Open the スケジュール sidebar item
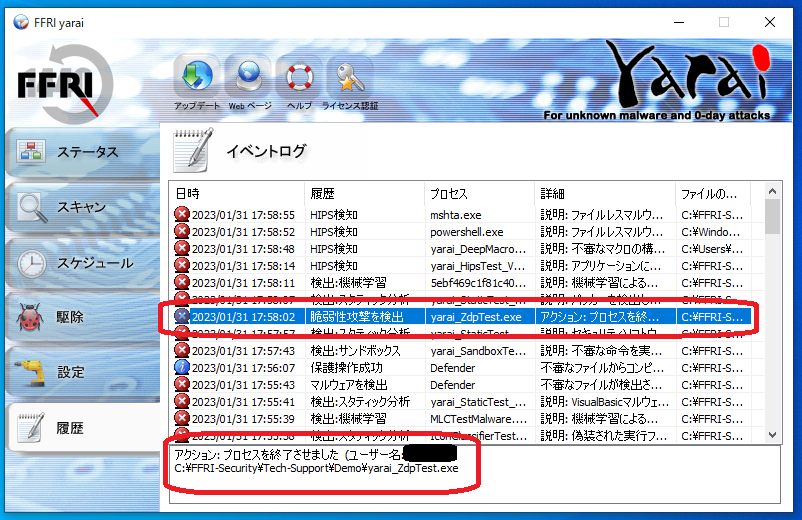 pos(83,263)
